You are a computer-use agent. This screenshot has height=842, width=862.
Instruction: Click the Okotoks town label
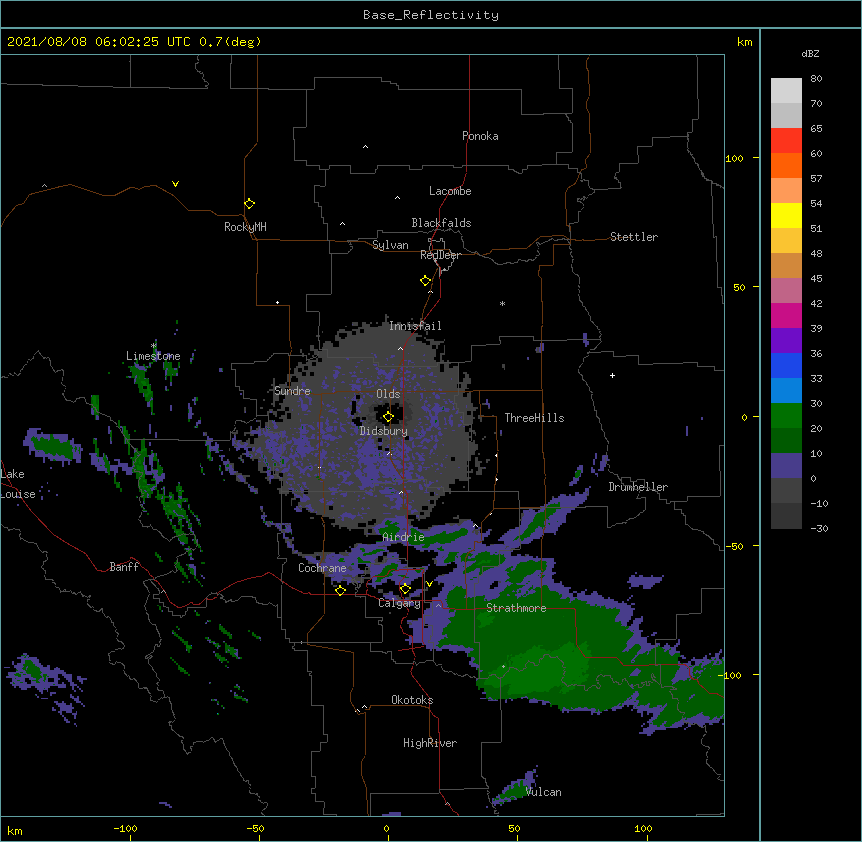point(412,700)
